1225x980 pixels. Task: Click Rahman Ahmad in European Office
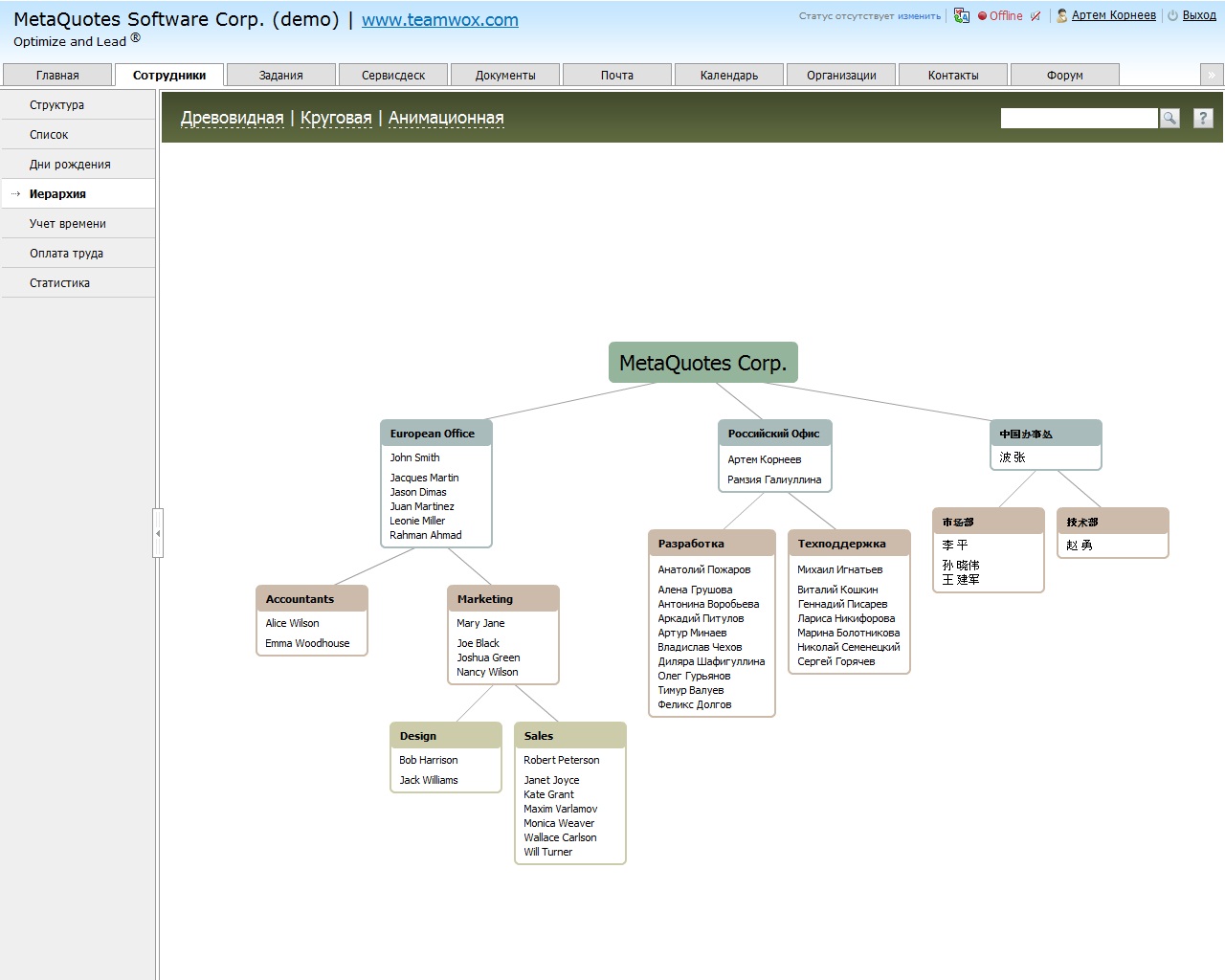point(426,535)
